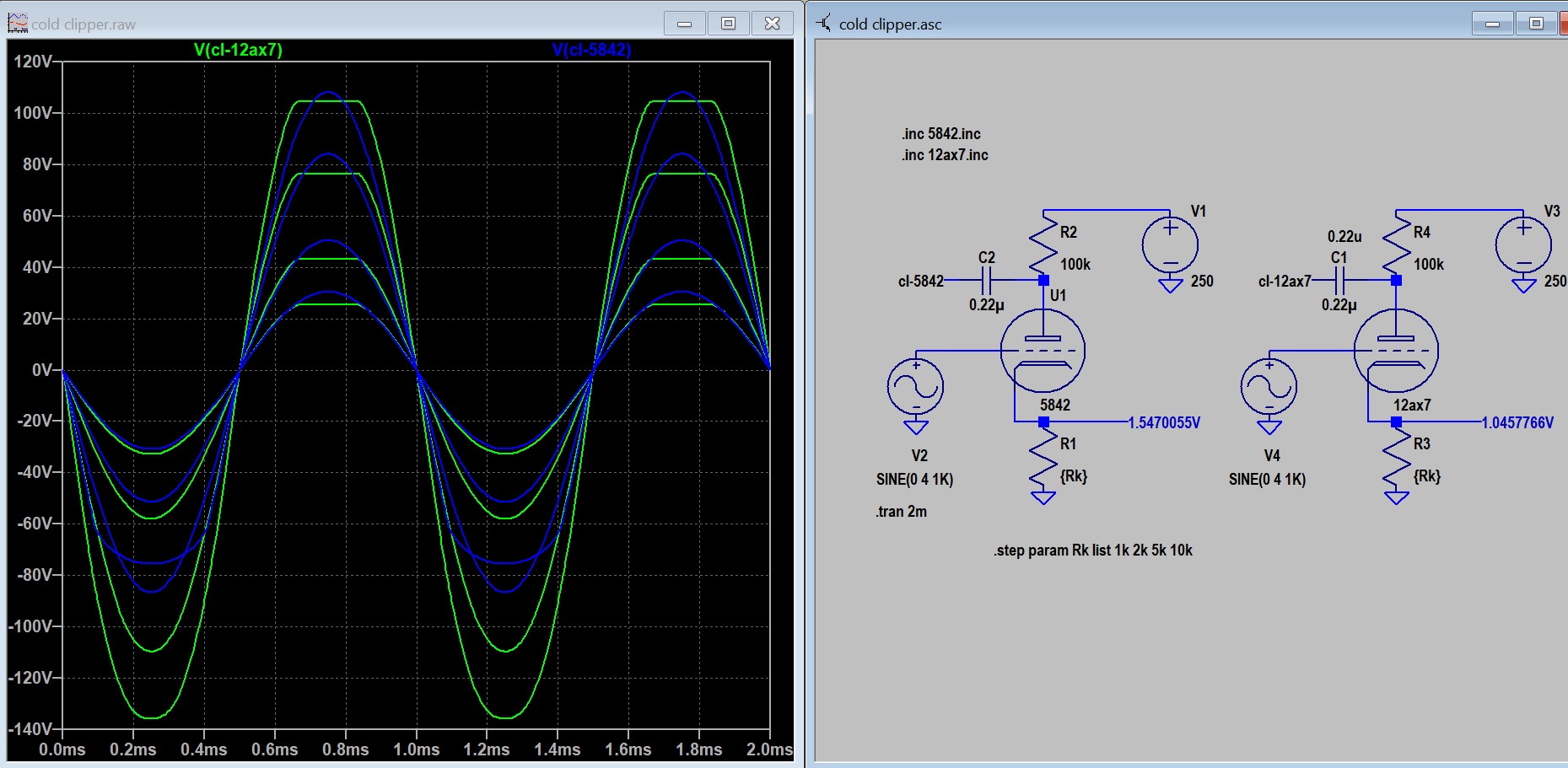Click the cold clipper.raw title bar
This screenshot has width=1568, height=768.
click(x=401, y=24)
